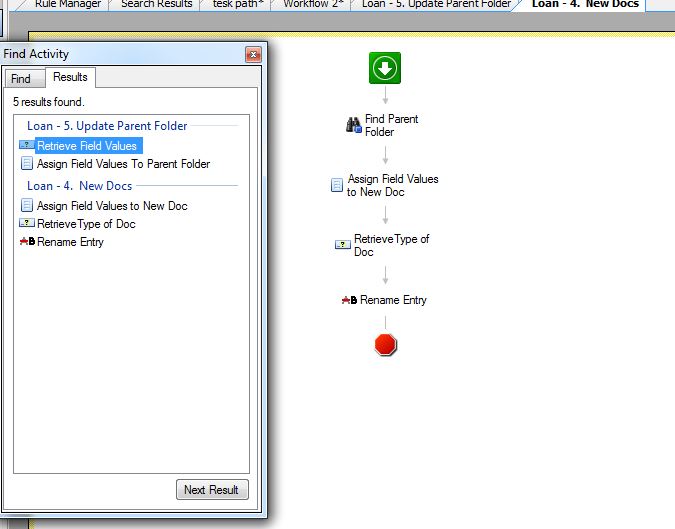This screenshot has height=529, width=675.
Task: Click Loan - 5. Update Parent Folder group header
Action: 107,126
